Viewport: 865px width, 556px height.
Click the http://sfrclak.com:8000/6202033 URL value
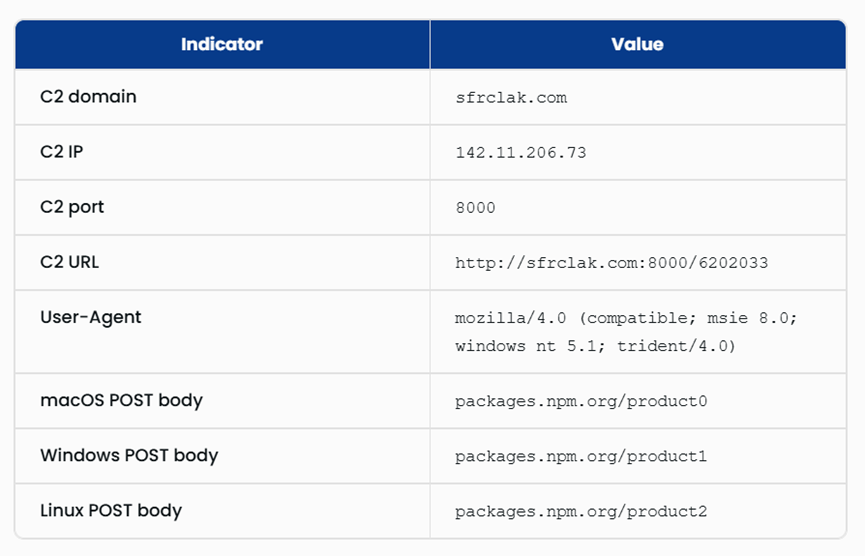coord(611,263)
